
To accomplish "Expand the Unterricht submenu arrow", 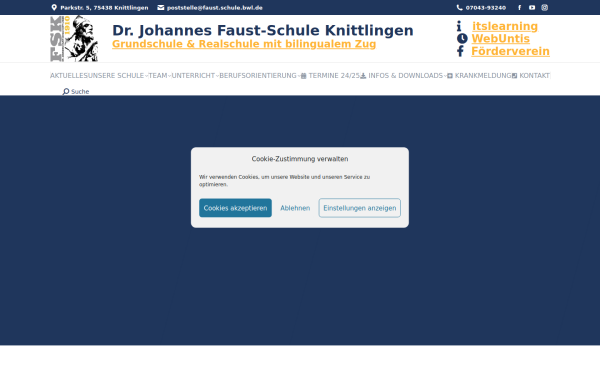I will [x=217, y=76].
